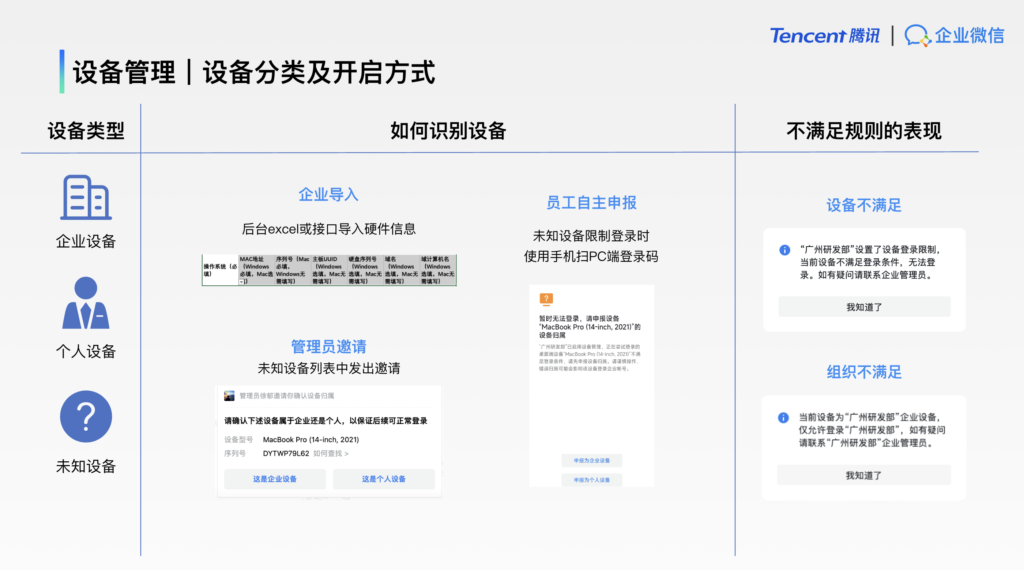This screenshot has width=1024, height=570.
Task: Click the 企业导入 heading
Action: (328, 195)
